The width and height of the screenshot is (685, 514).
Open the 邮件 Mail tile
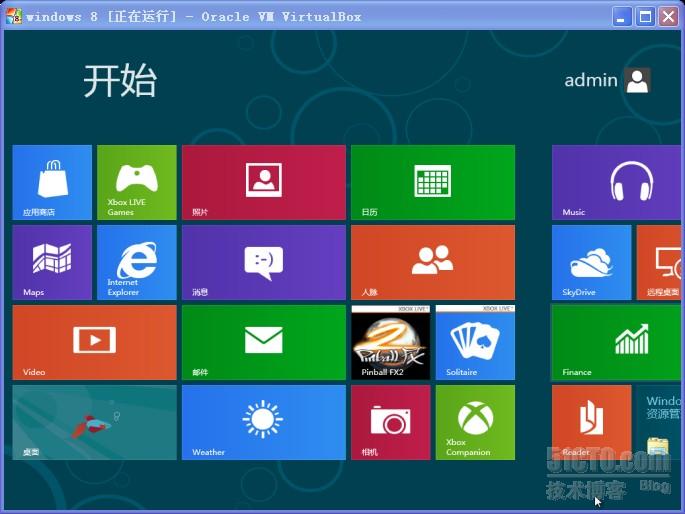tap(264, 342)
